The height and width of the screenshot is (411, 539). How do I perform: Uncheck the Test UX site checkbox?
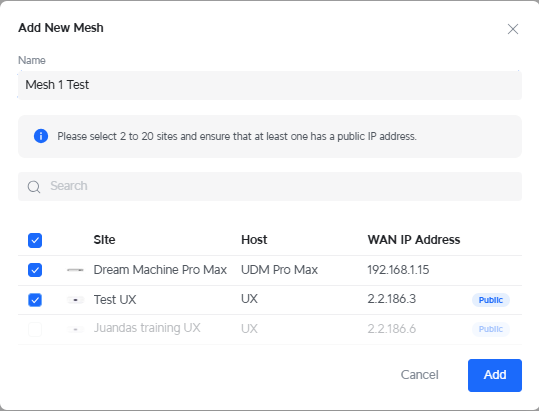click(35, 300)
